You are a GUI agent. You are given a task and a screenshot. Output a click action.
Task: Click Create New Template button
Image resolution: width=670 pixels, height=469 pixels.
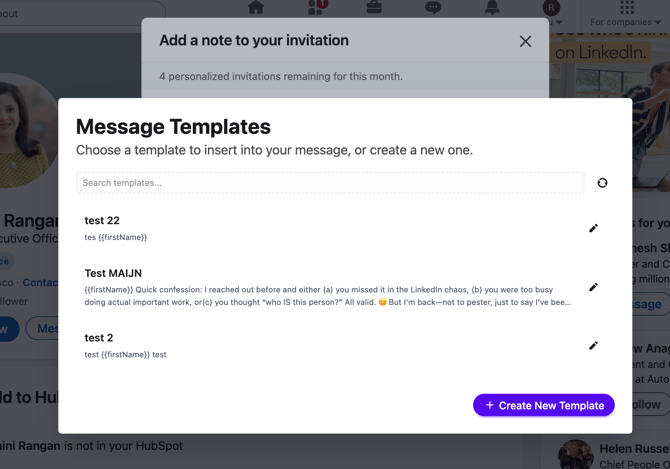click(544, 405)
